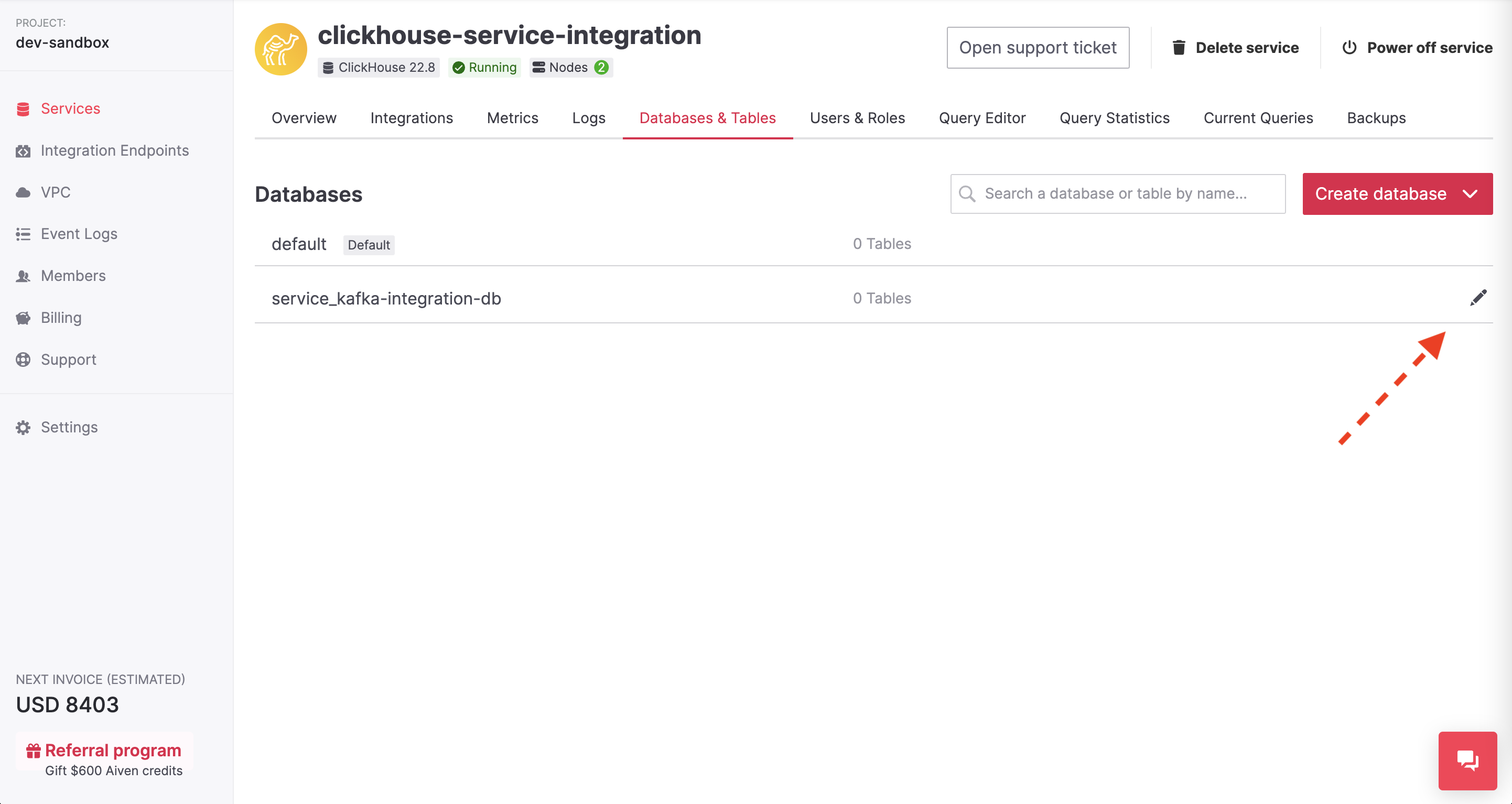Select the default database row name
Viewport: 1512px width, 804px height.
click(299, 244)
